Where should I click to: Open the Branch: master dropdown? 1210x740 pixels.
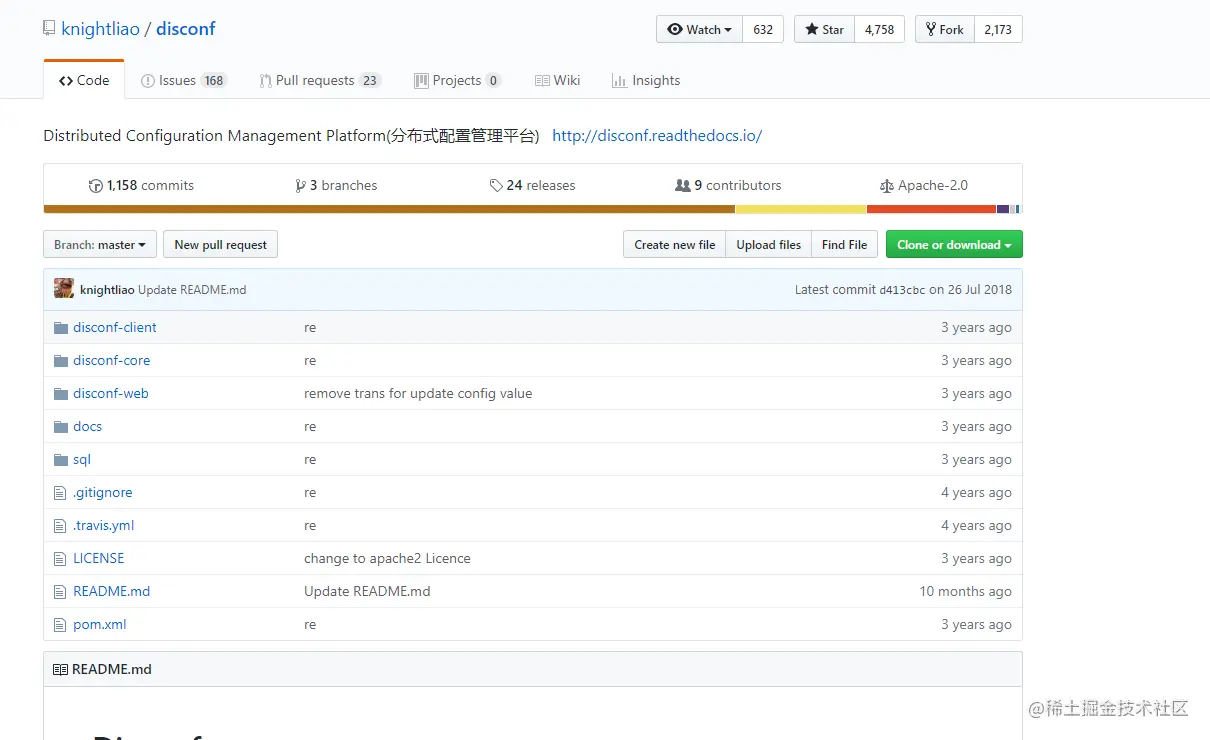pos(100,244)
